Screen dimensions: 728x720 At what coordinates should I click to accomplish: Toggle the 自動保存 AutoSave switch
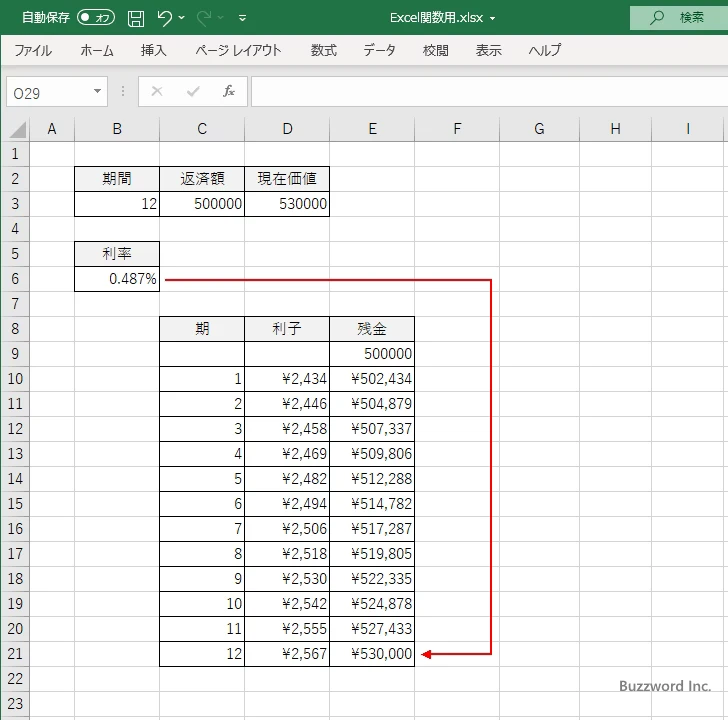point(96,18)
